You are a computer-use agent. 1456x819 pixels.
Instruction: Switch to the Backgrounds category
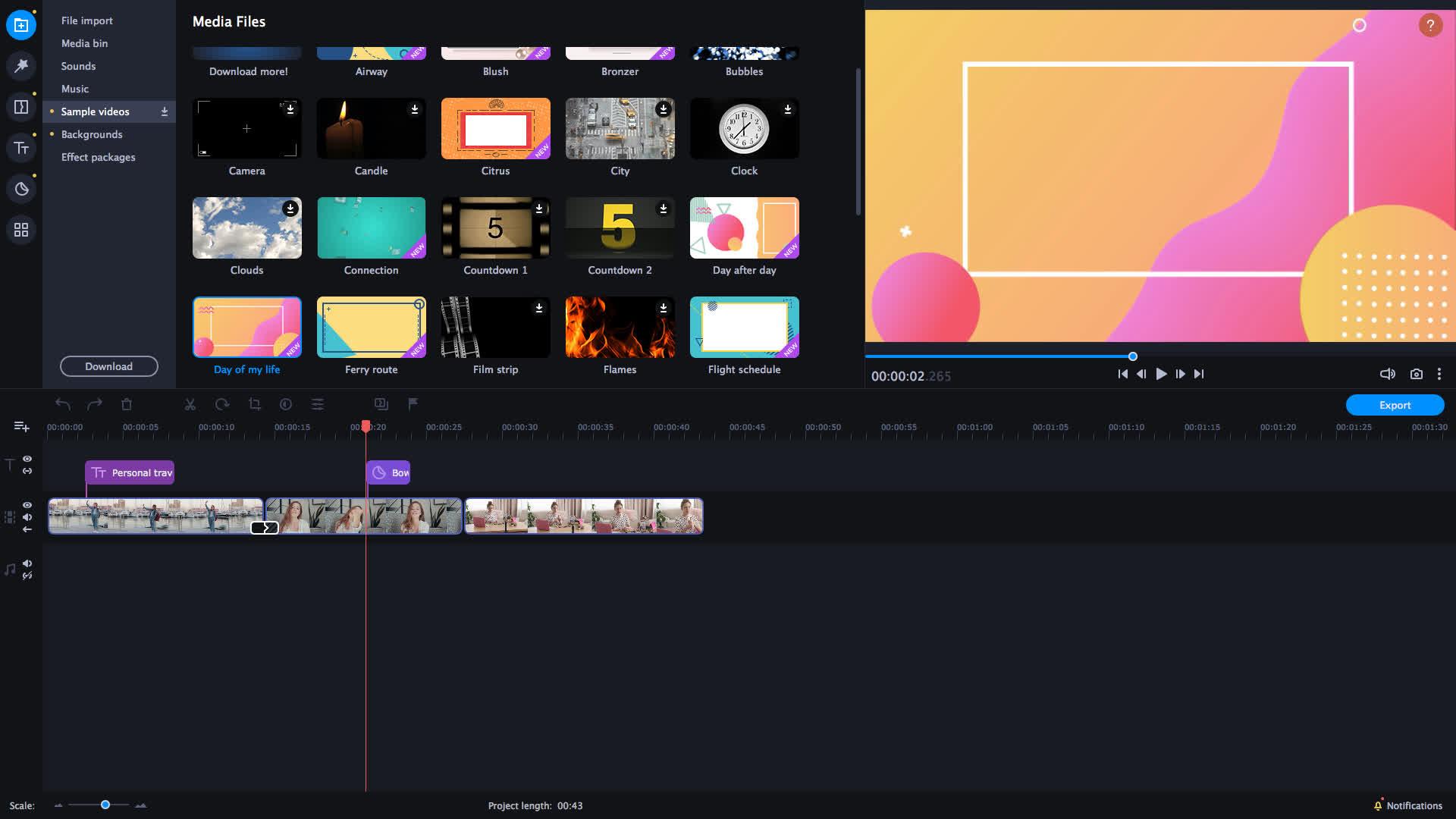click(92, 134)
